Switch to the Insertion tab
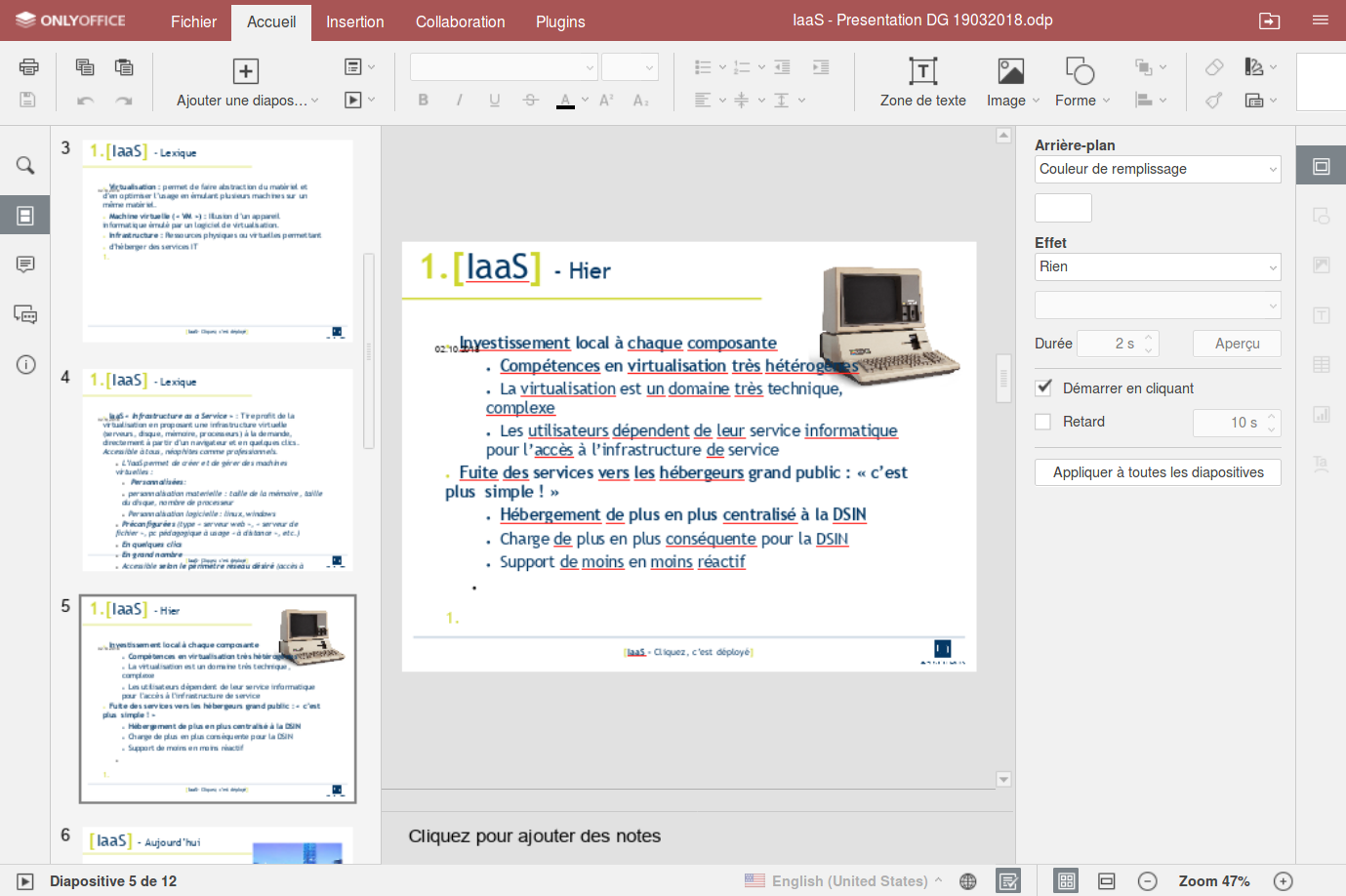The height and width of the screenshot is (896, 1346). 354,20
